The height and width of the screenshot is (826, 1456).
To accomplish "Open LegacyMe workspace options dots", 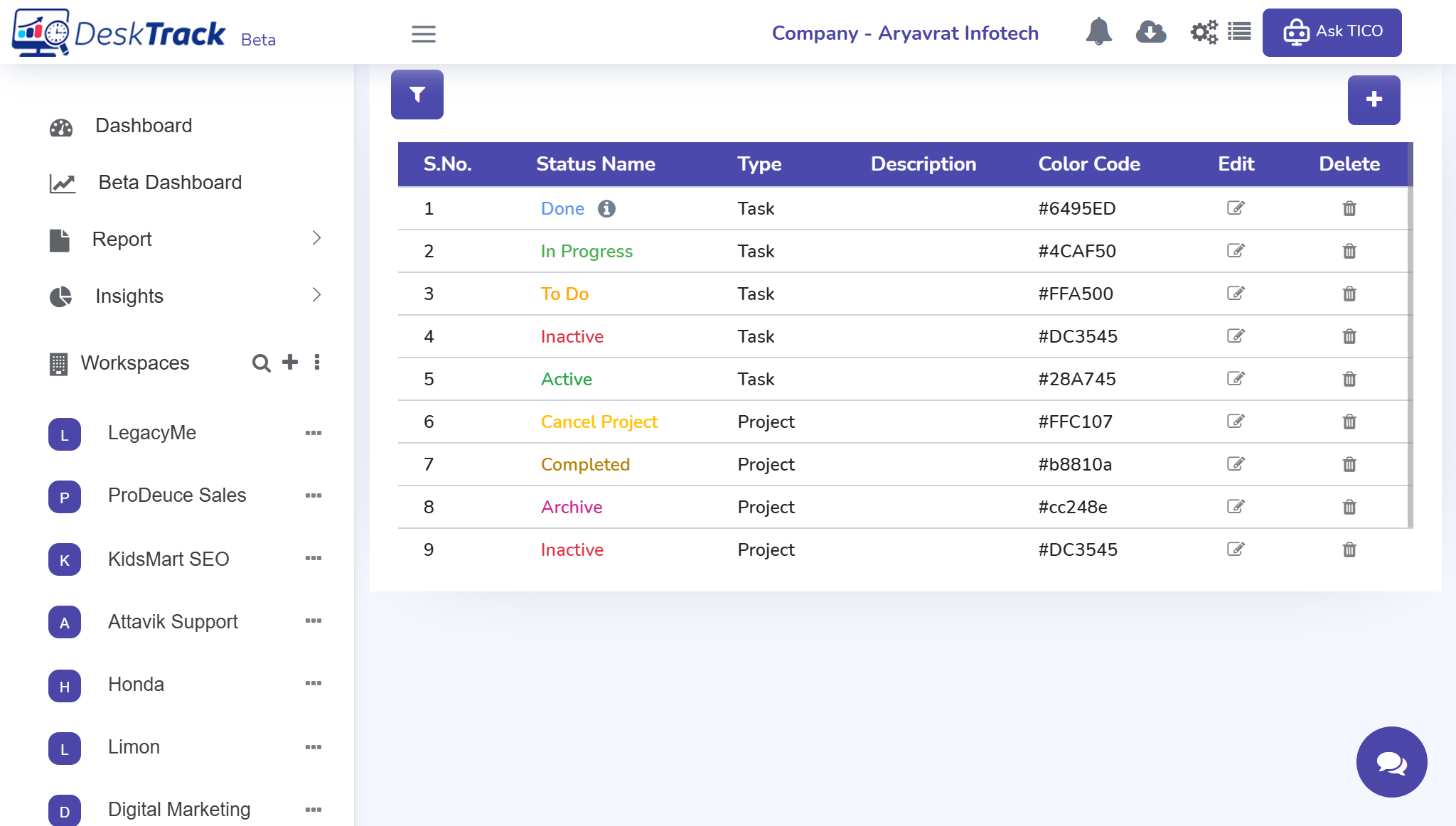I will [x=314, y=433].
